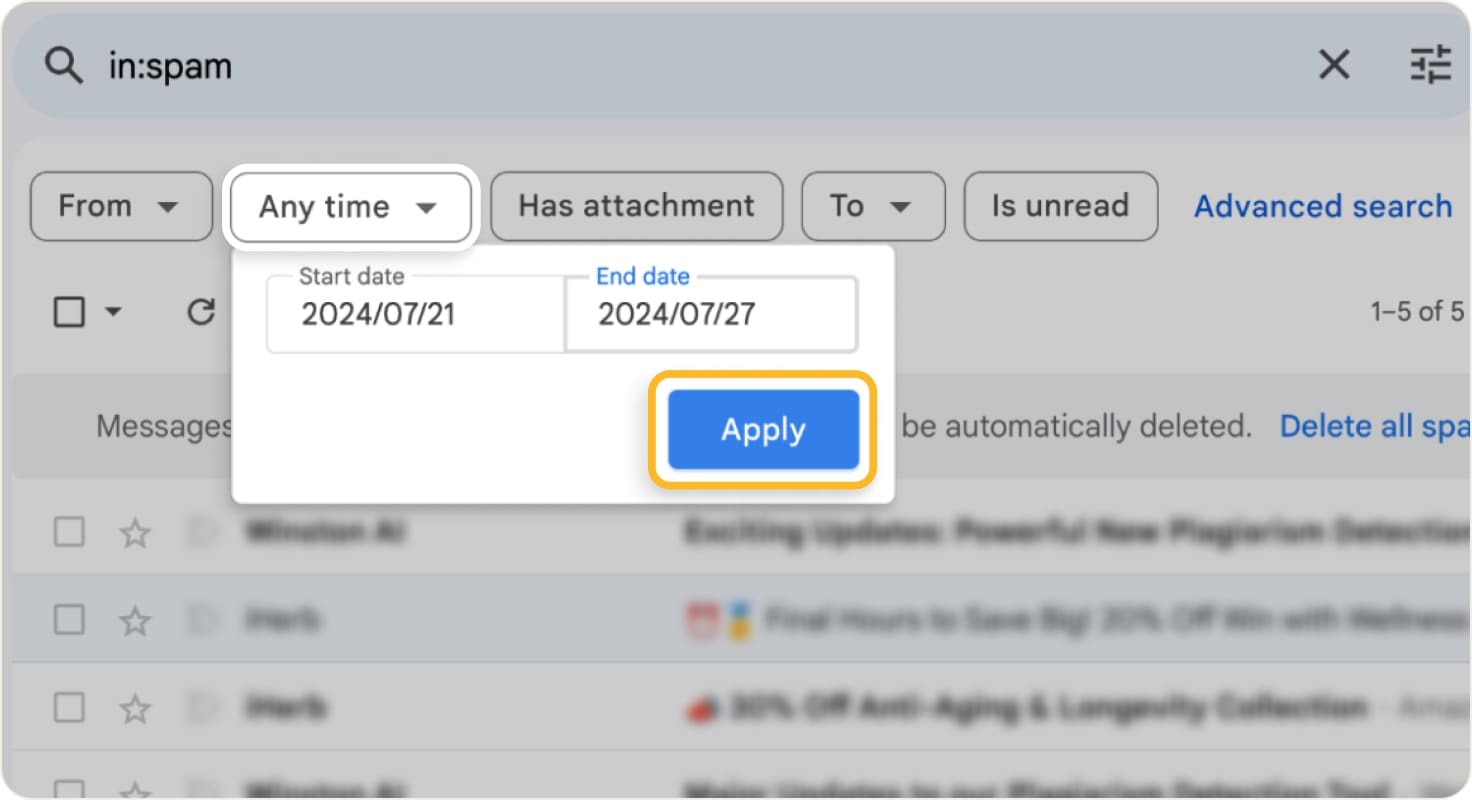The height and width of the screenshot is (800, 1472).
Task: Open the To filter dropdown
Action: [872, 207]
